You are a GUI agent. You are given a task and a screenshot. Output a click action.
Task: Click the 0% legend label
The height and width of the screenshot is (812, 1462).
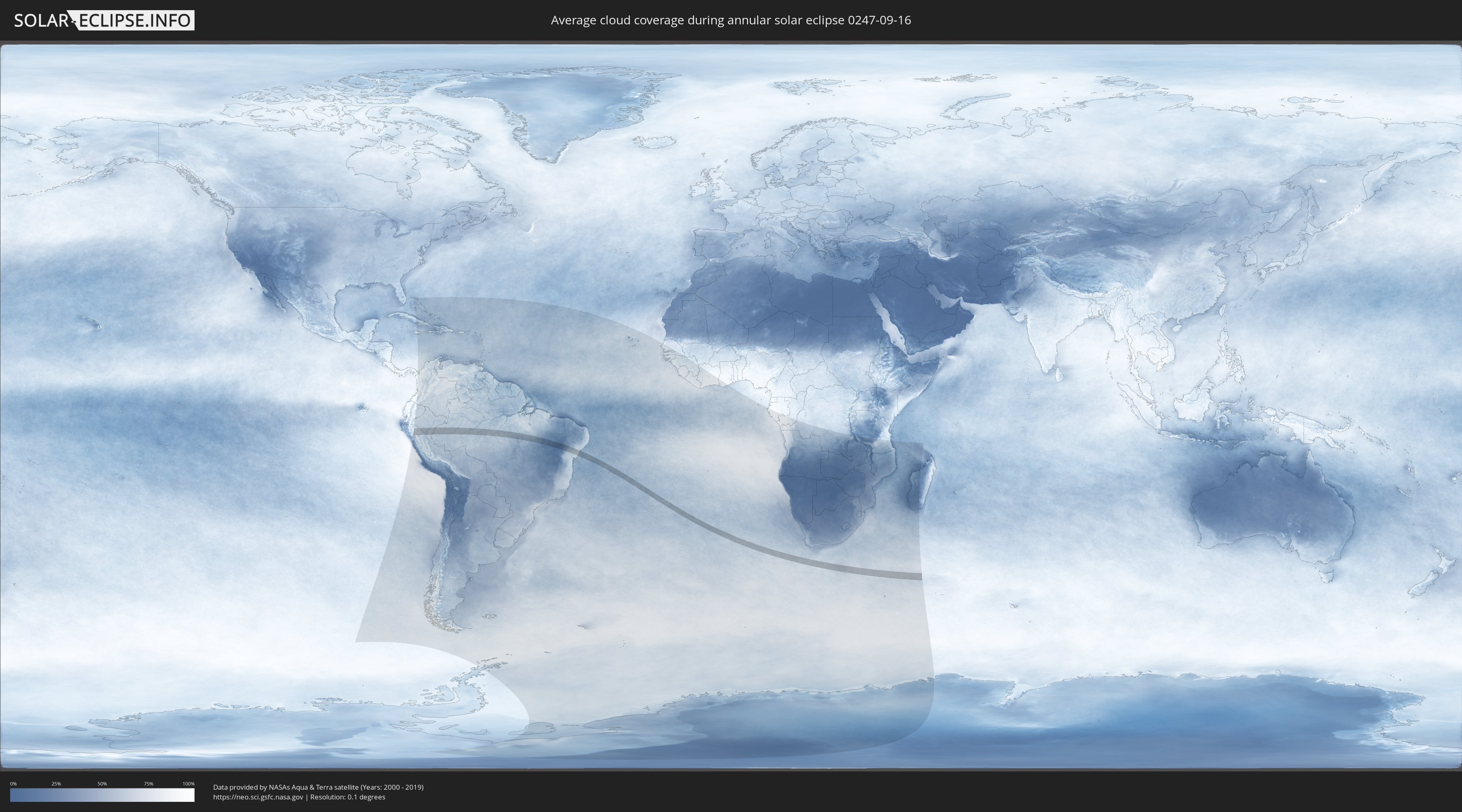[13, 784]
